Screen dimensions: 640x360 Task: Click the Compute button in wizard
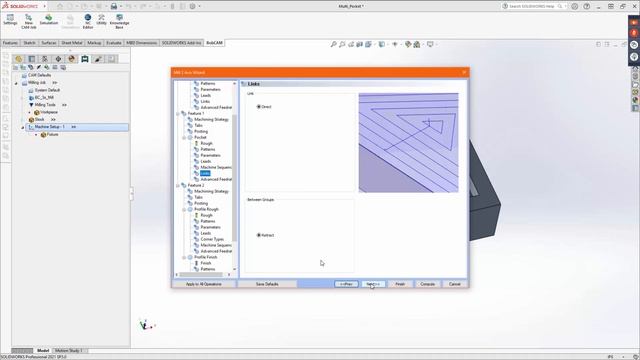[427, 284]
